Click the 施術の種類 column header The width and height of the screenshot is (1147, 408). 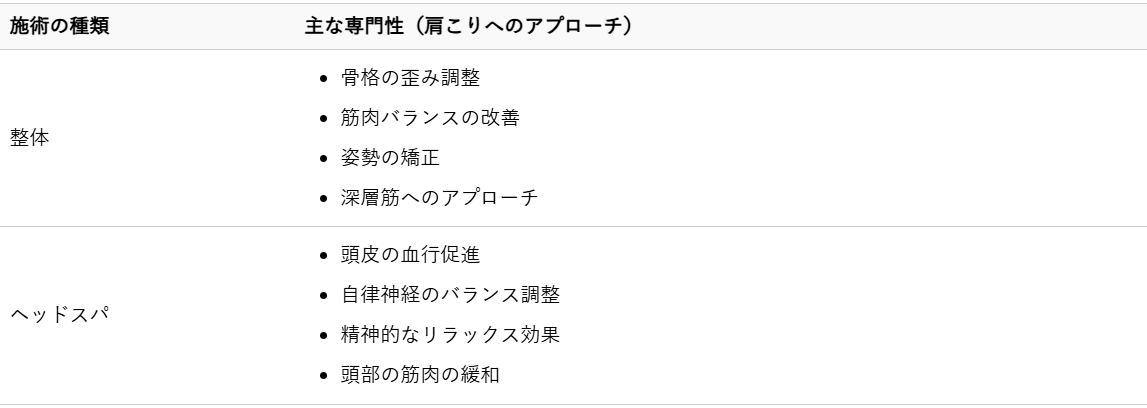(x=59, y=28)
